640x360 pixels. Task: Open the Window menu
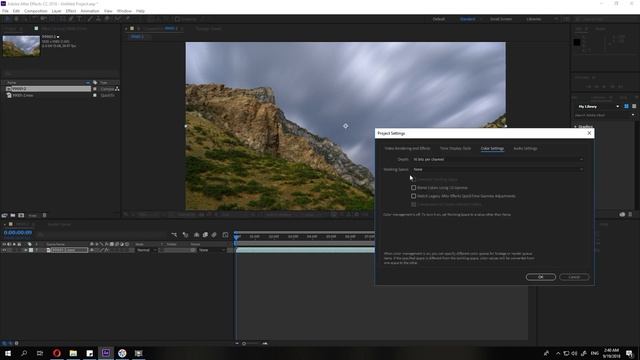click(124, 11)
